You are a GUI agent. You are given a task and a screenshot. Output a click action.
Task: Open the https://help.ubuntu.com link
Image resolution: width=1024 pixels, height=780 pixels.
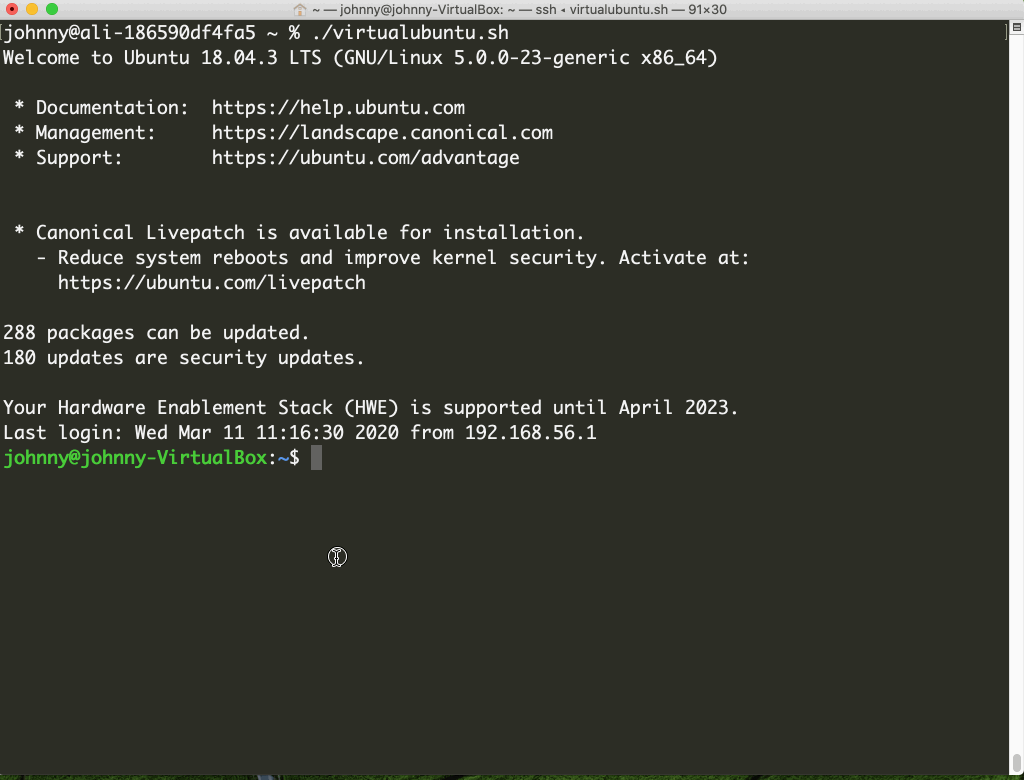point(338,108)
